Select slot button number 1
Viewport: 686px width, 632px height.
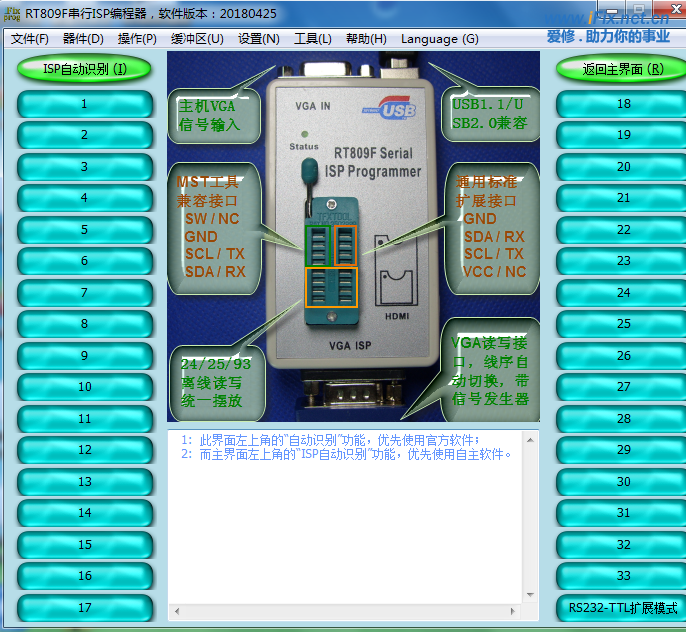85,104
